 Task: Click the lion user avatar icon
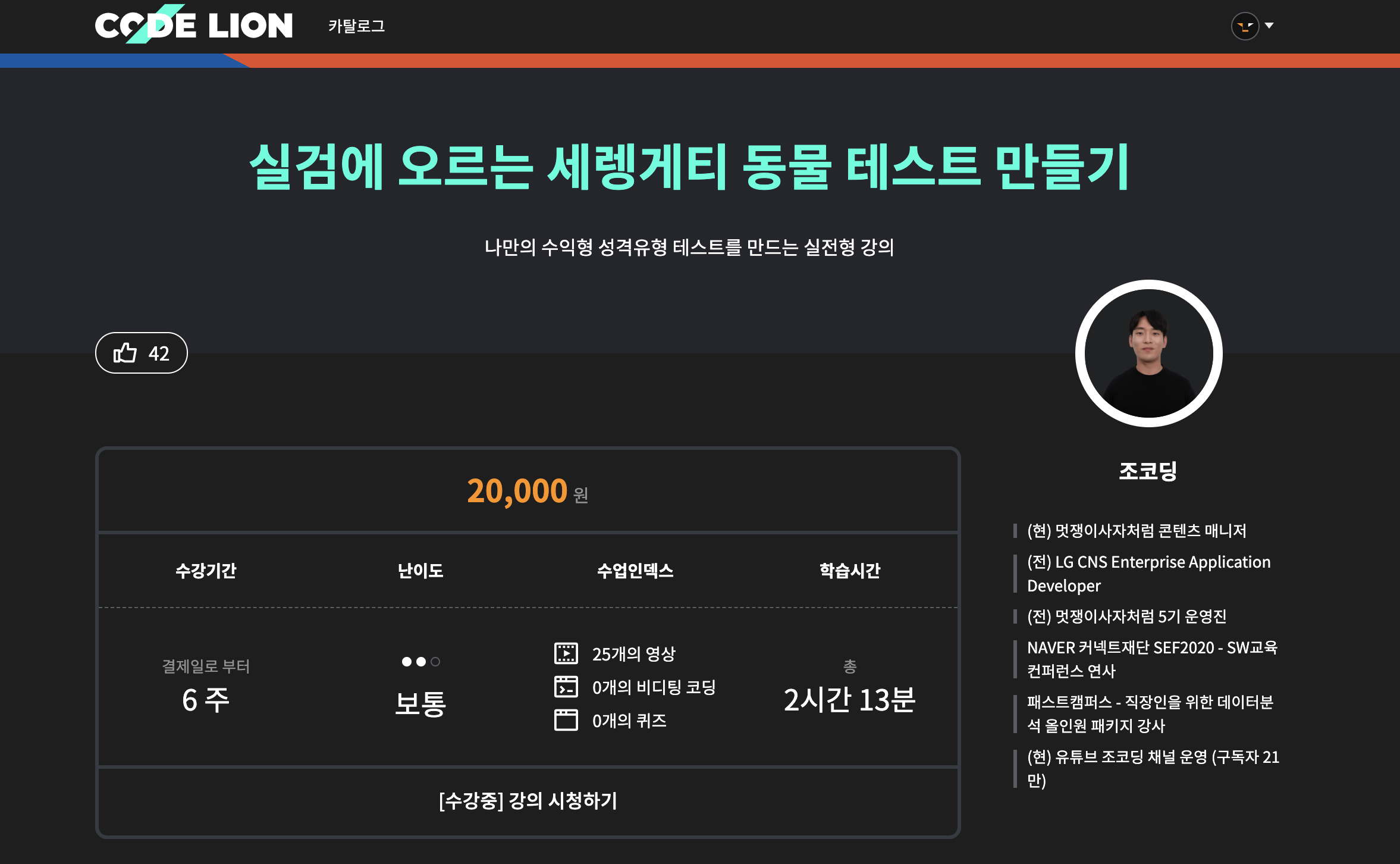[1244, 26]
